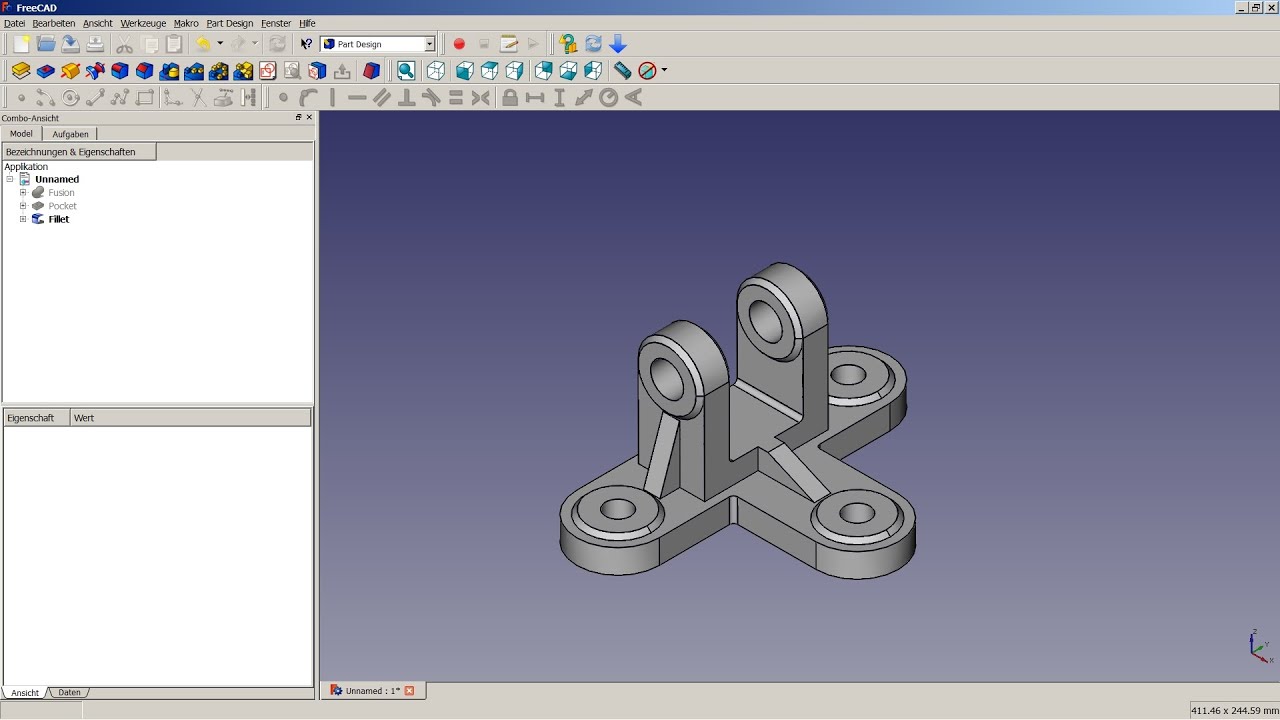Open a file with the folder icon

point(46,44)
